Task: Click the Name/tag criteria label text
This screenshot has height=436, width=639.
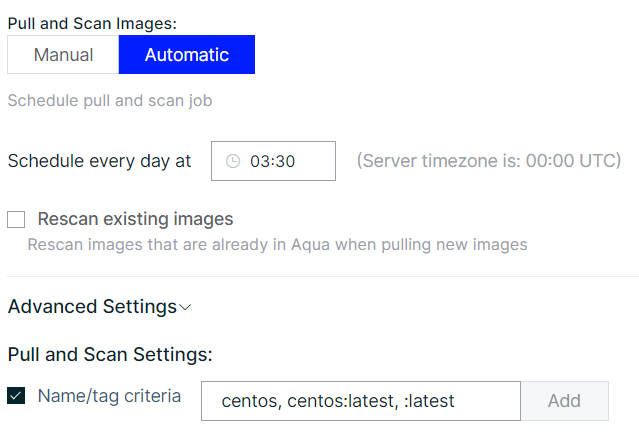Action: (109, 396)
